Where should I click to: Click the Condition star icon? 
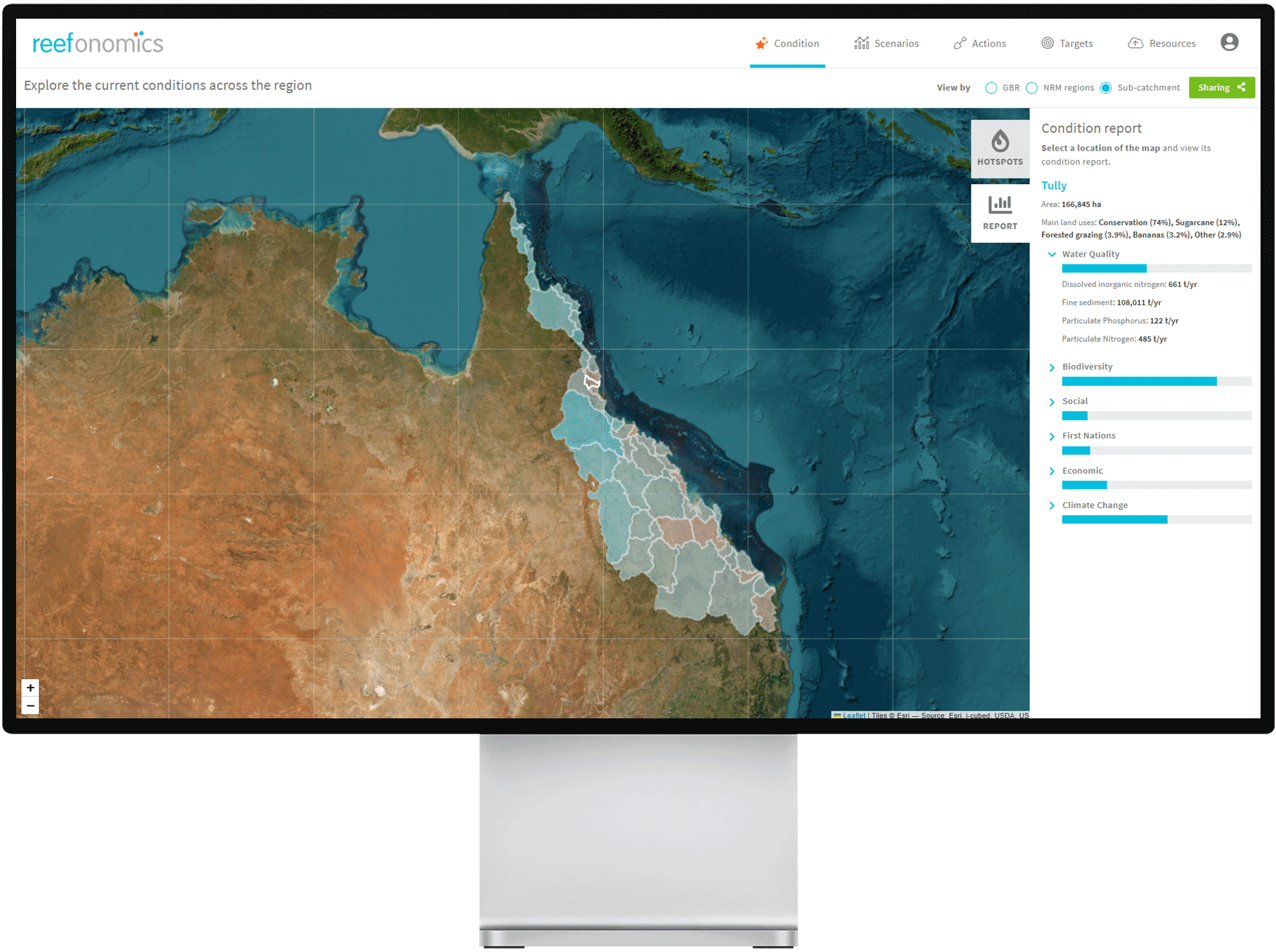pos(762,43)
